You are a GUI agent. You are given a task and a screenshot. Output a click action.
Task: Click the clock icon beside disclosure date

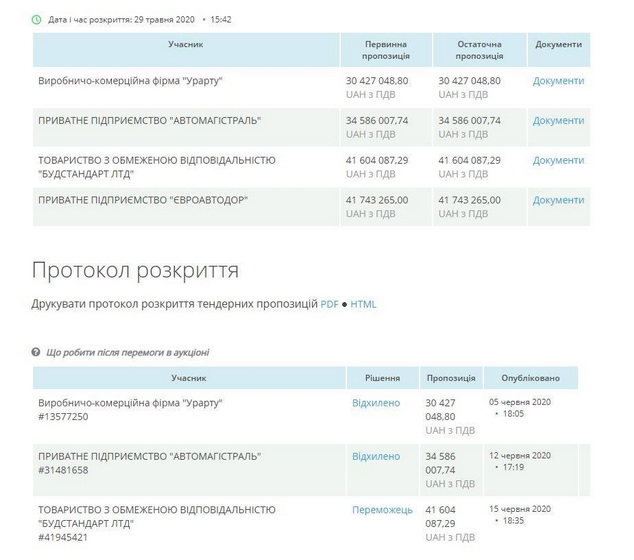[x=37, y=19]
